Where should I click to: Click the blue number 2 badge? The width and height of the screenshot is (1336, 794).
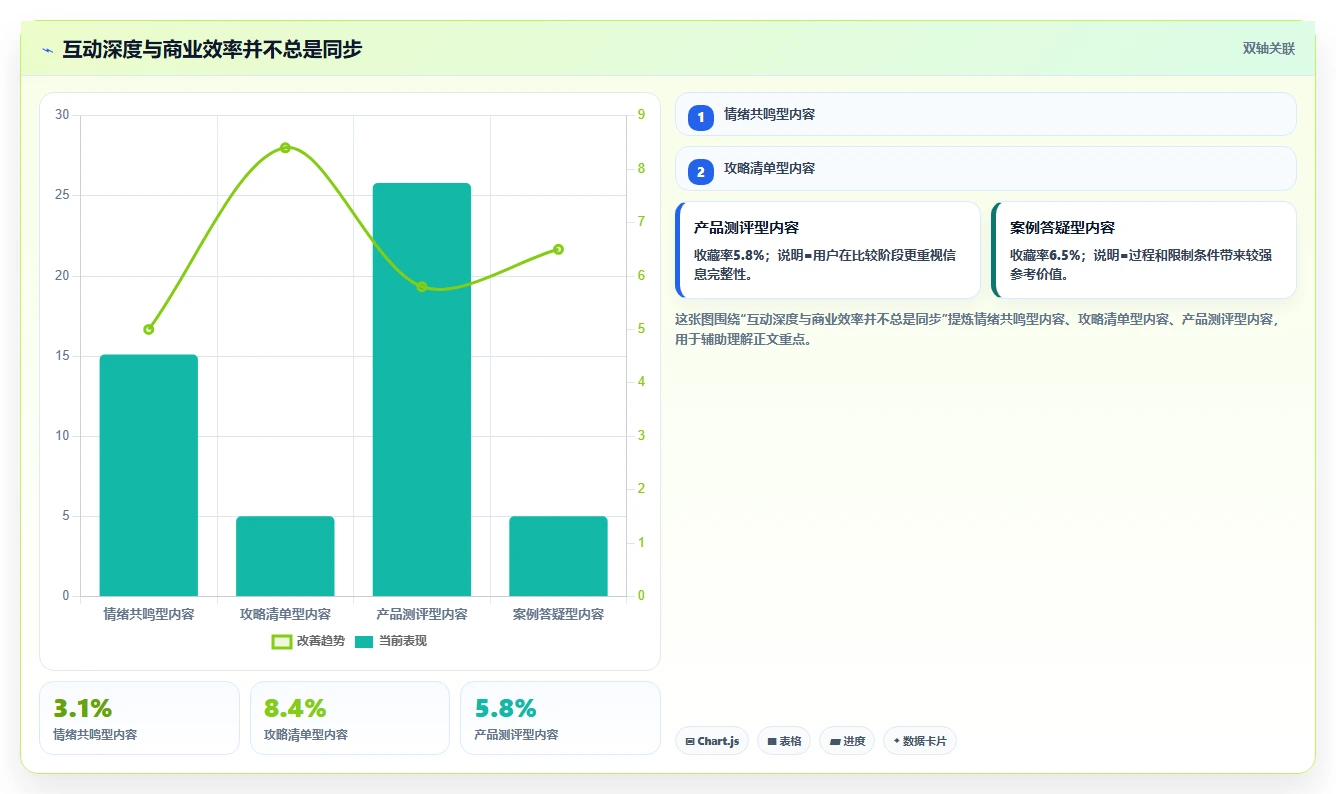(701, 171)
